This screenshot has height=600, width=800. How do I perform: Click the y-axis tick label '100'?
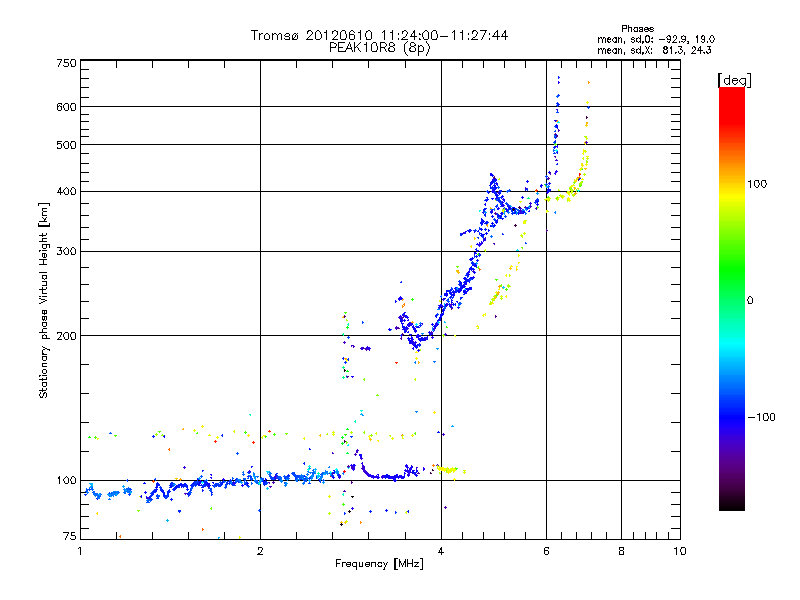pos(66,481)
